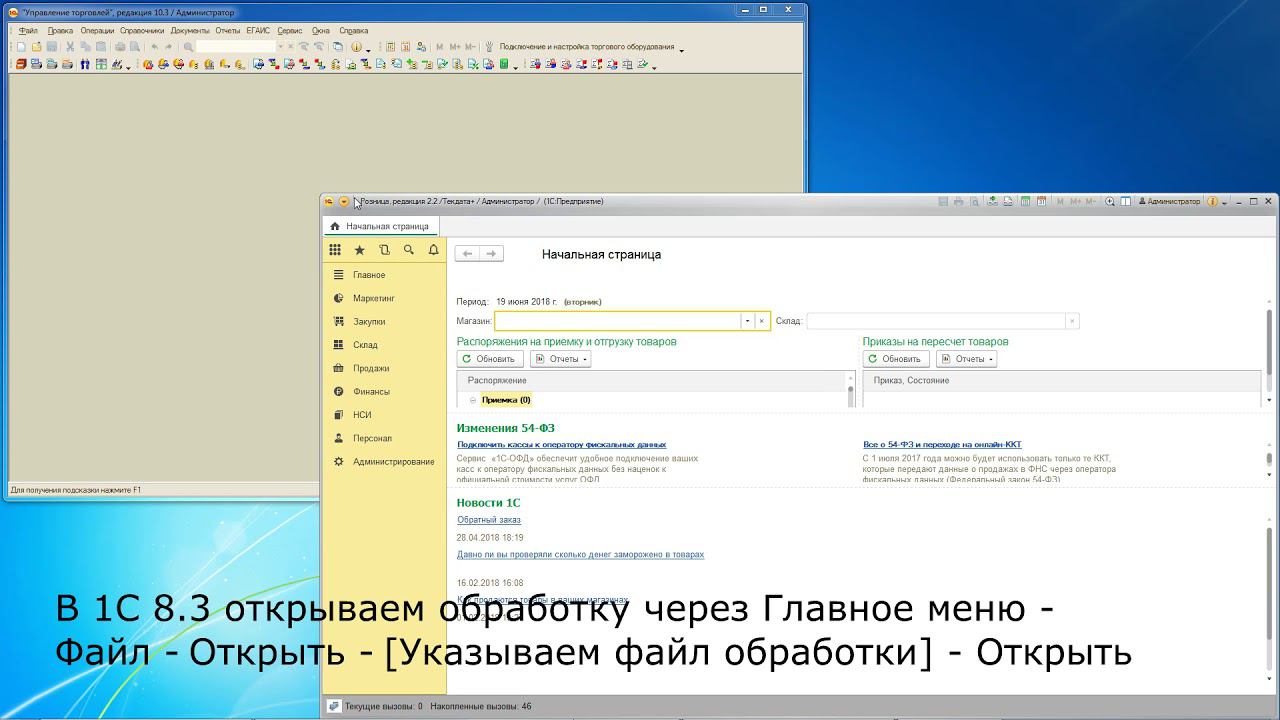This screenshot has width=1280, height=720.
Task: Click Подключение и настройка торгового оборудования
Action: click(586, 47)
